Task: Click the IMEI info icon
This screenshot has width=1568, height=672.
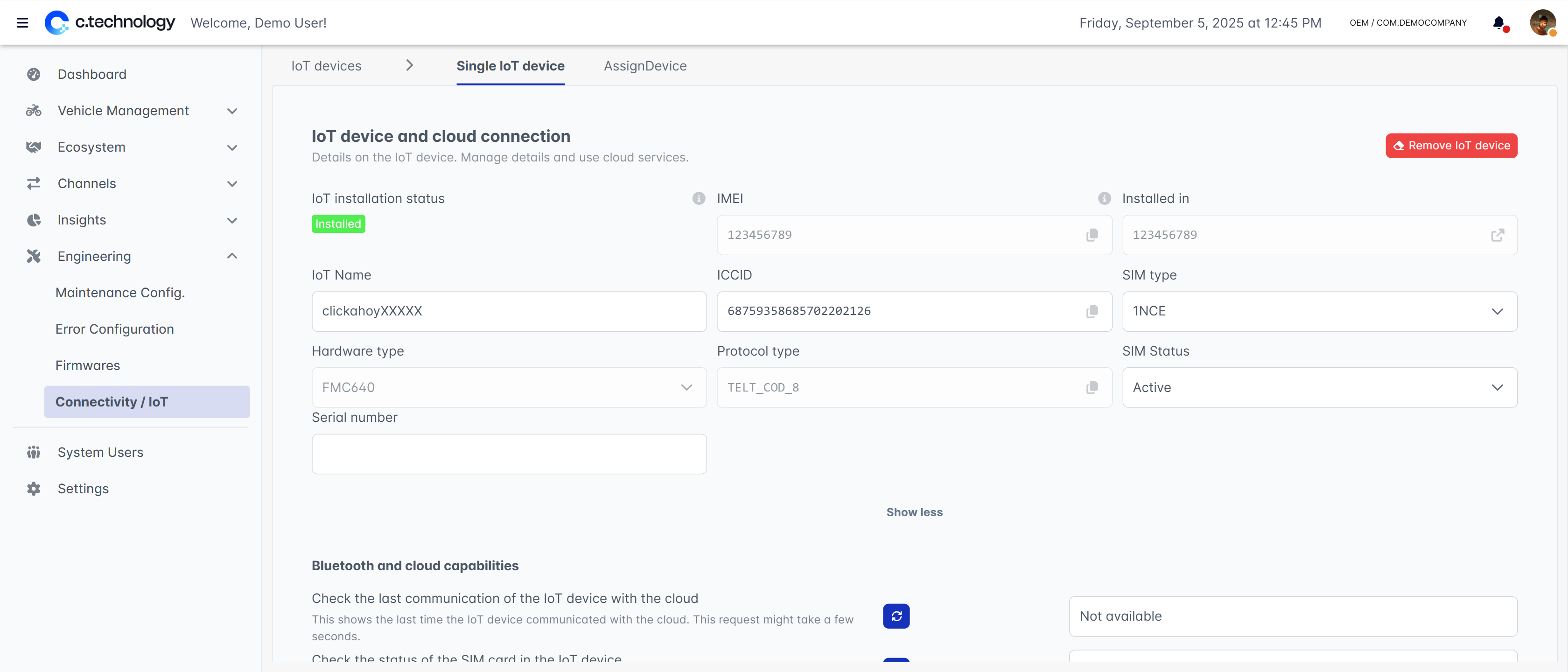Action: point(1104,198)
